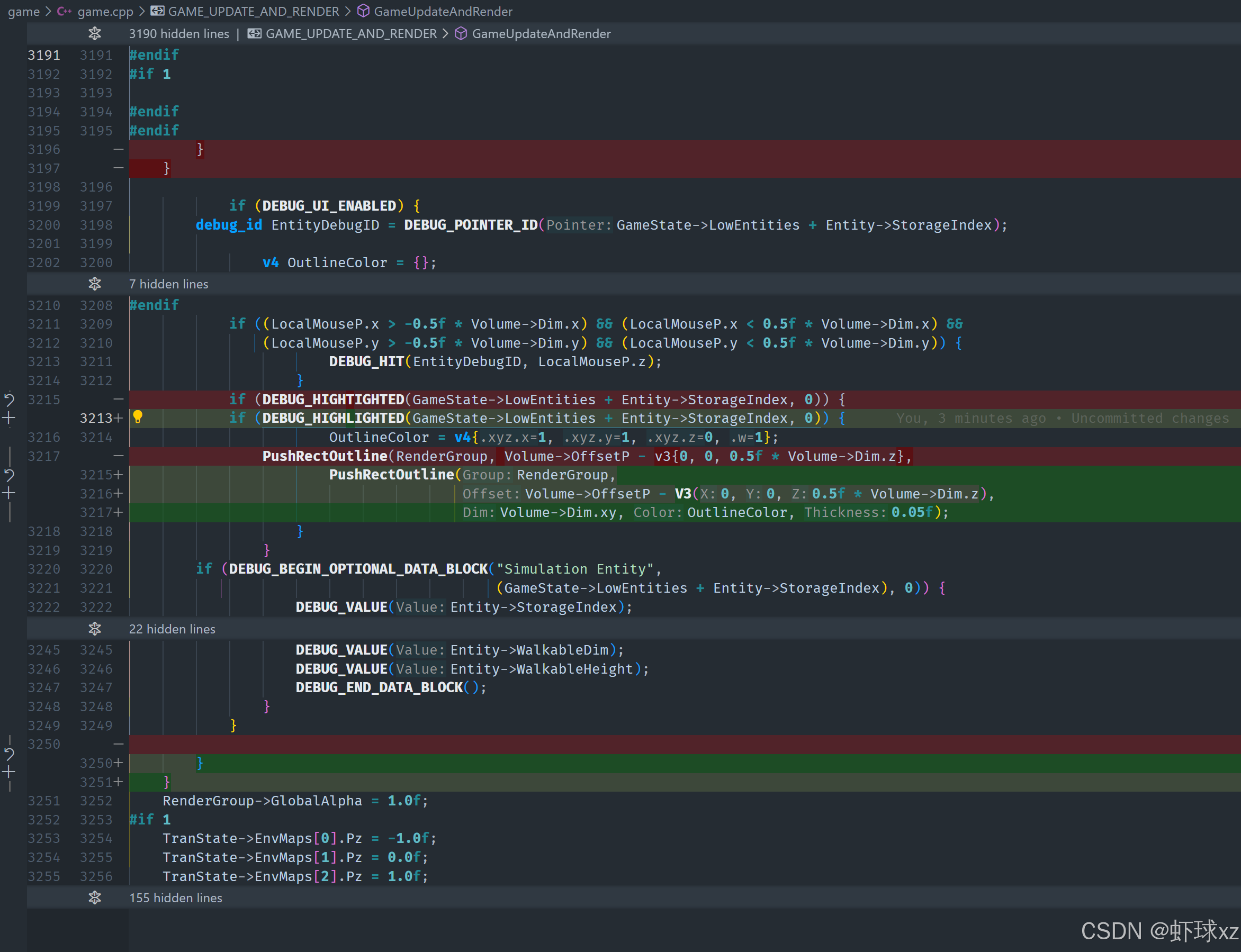Select the GameUpdateAndRender top breadcrumb symbol
This screenshot has height=952, width=1241.
pyautogui.click(x=442, y=11)
